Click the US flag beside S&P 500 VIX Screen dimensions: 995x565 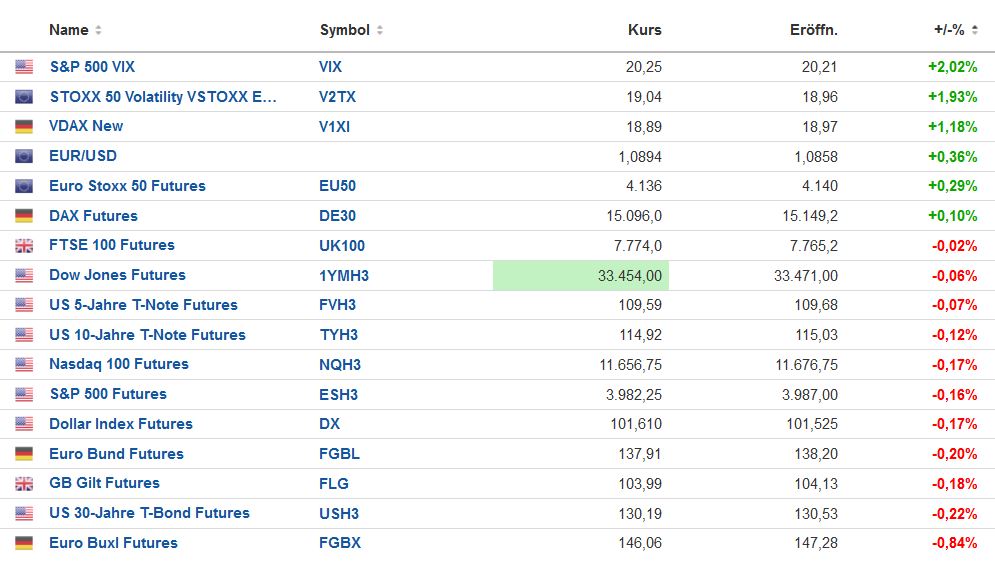pyautogui.click(x=24, y=67)
